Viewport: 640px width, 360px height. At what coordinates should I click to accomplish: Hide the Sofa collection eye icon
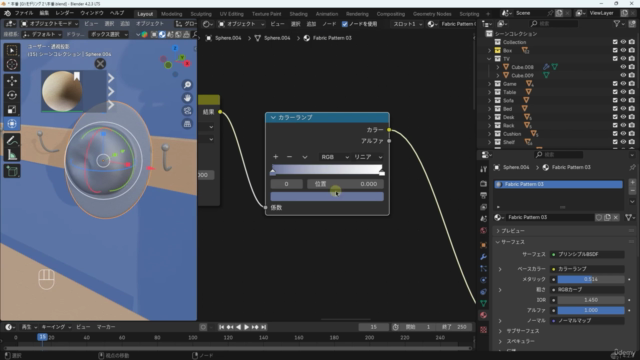623,100
